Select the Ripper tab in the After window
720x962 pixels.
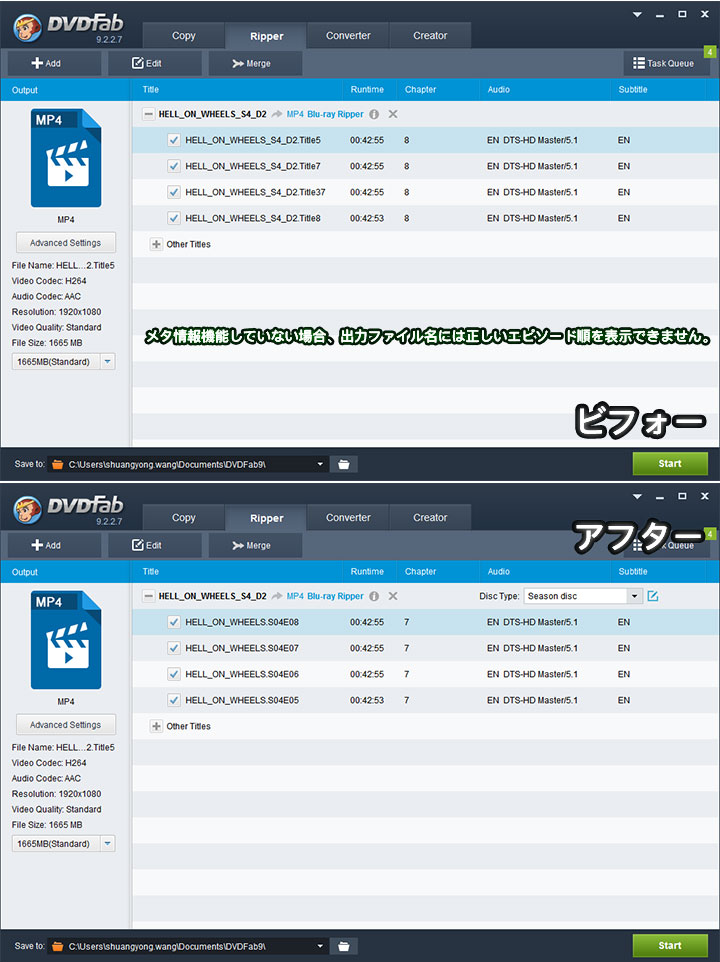(266, 518)
